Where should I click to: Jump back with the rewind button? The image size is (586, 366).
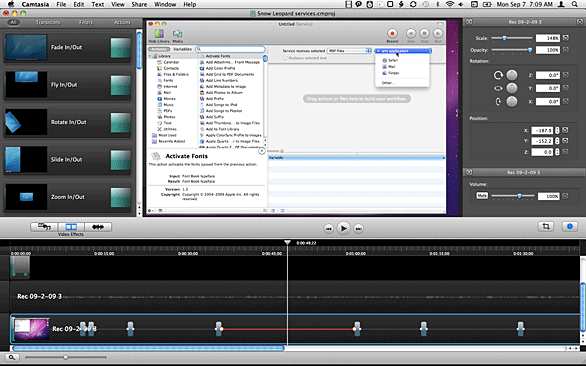329,228
